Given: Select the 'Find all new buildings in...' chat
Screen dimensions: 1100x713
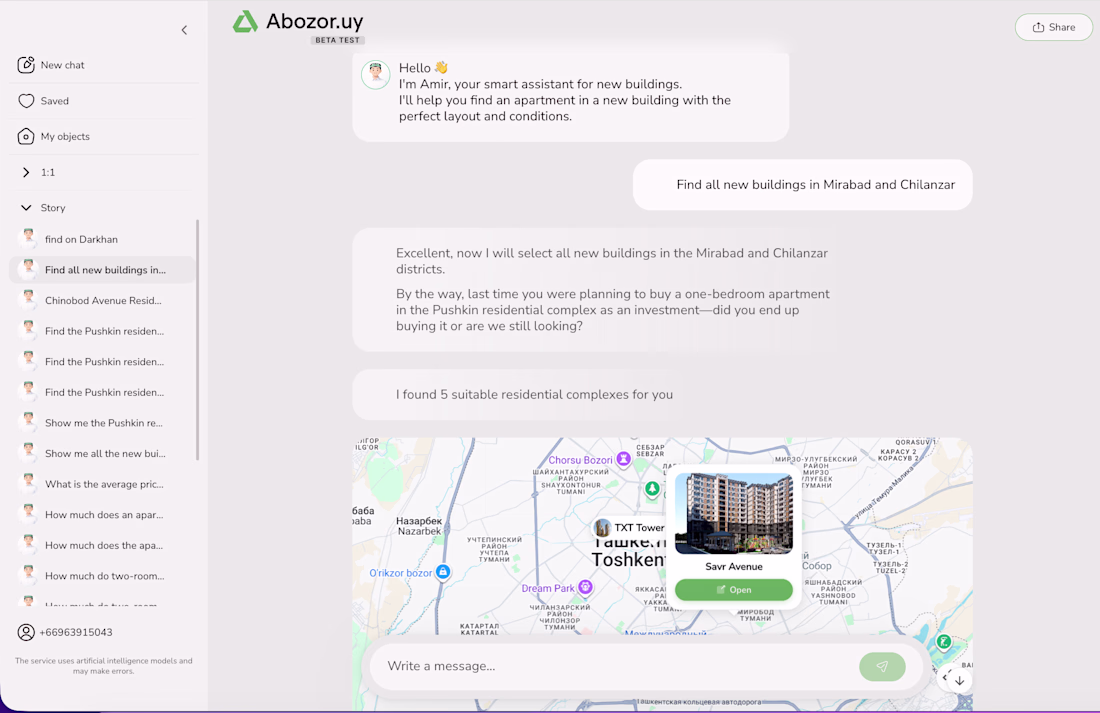Looking at the screenshot, I should click(102, 269).
